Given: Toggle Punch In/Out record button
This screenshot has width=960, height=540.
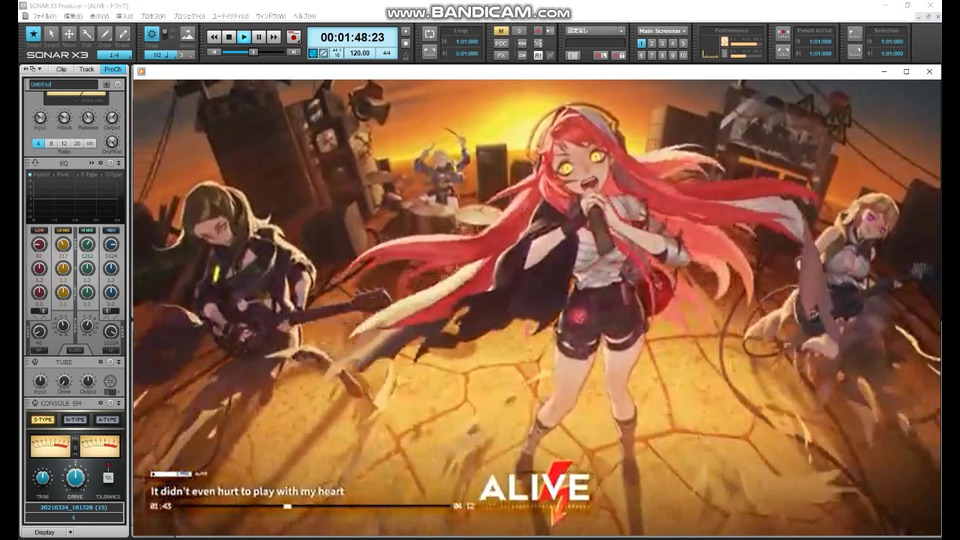Looking at the screenshot, I should (x=782, y=34).
